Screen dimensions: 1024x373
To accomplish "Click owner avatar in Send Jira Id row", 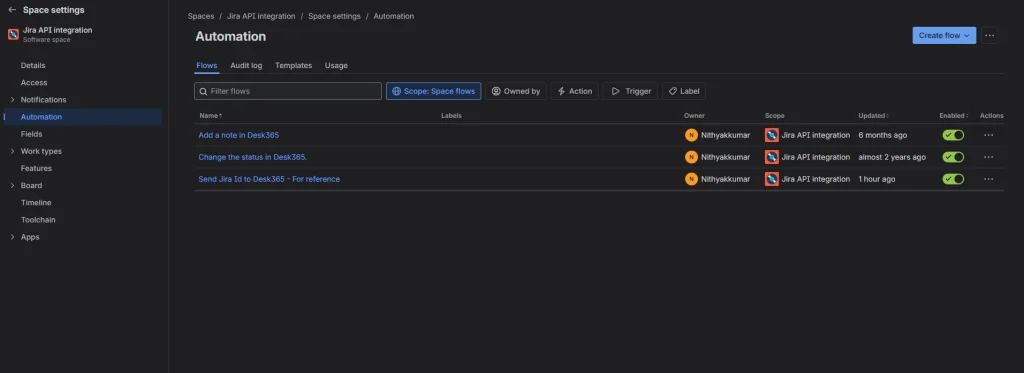I will tap(691, 179).
